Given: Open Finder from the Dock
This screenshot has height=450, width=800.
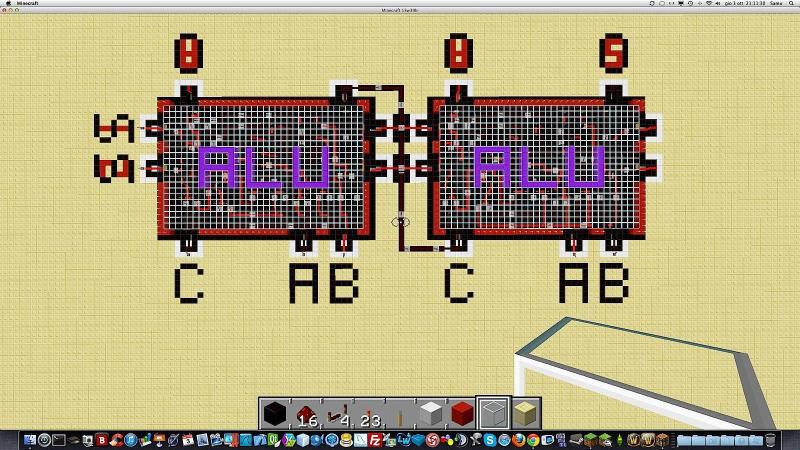Looking at the screenshot, I should [x=30, y=440].
